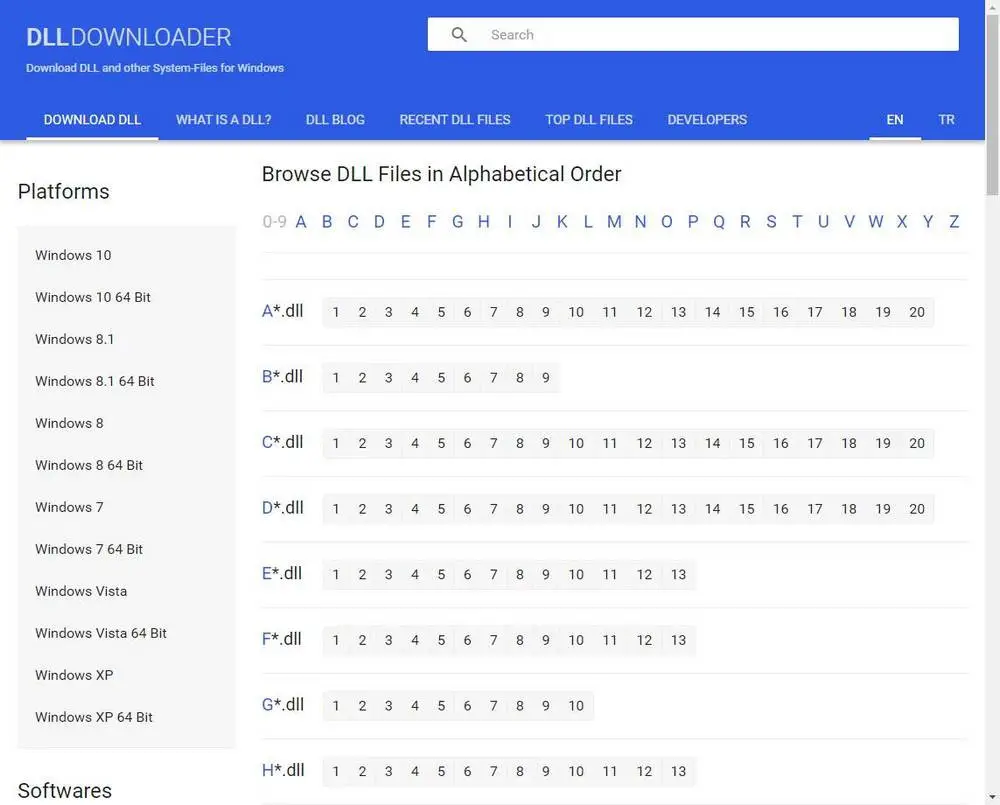Open page 6 of F*.dll

coord(467,640)
